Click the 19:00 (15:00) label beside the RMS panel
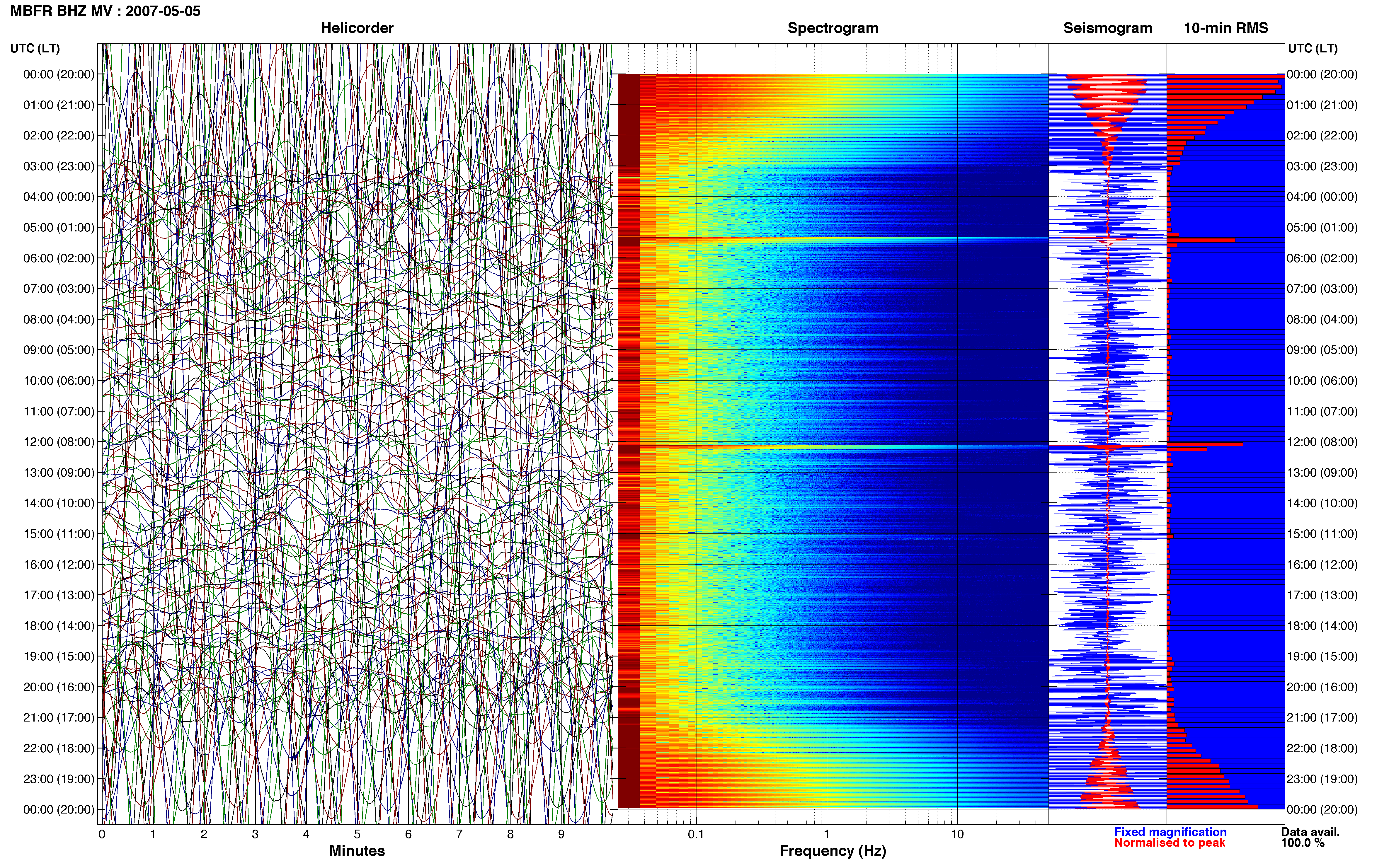 tap(1322, 656)
